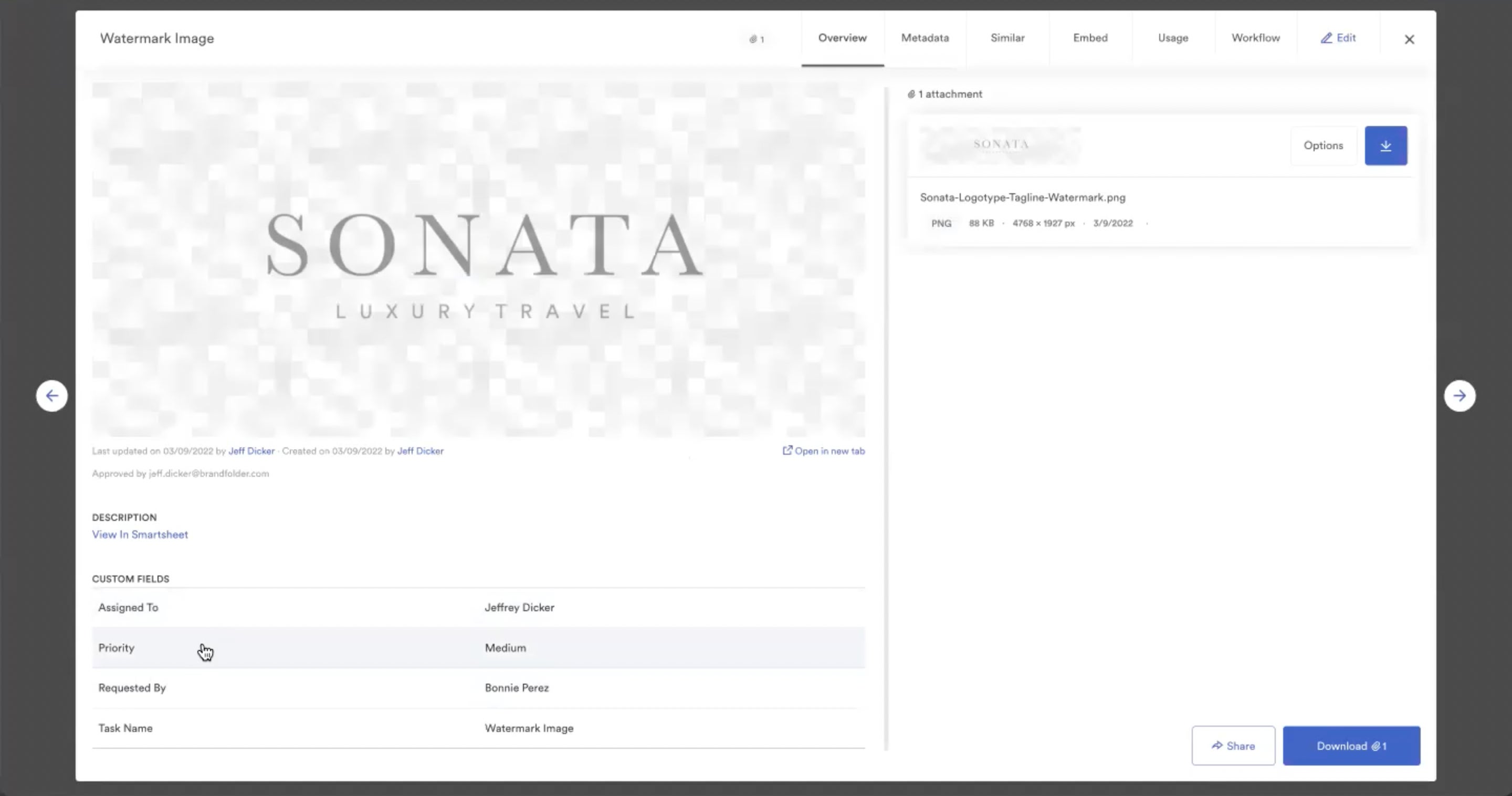Click the large Sonata Luxury Travel preview image
The image size is (1512, 796).
pos(478,259)
